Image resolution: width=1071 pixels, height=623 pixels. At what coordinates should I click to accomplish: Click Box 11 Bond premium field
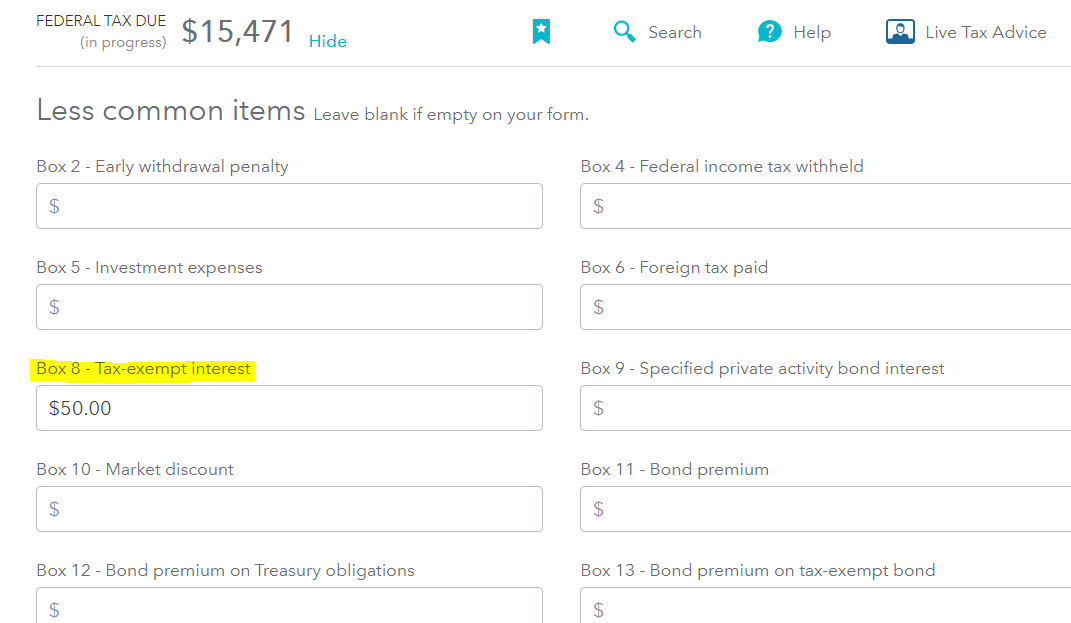tap(826, 509)
